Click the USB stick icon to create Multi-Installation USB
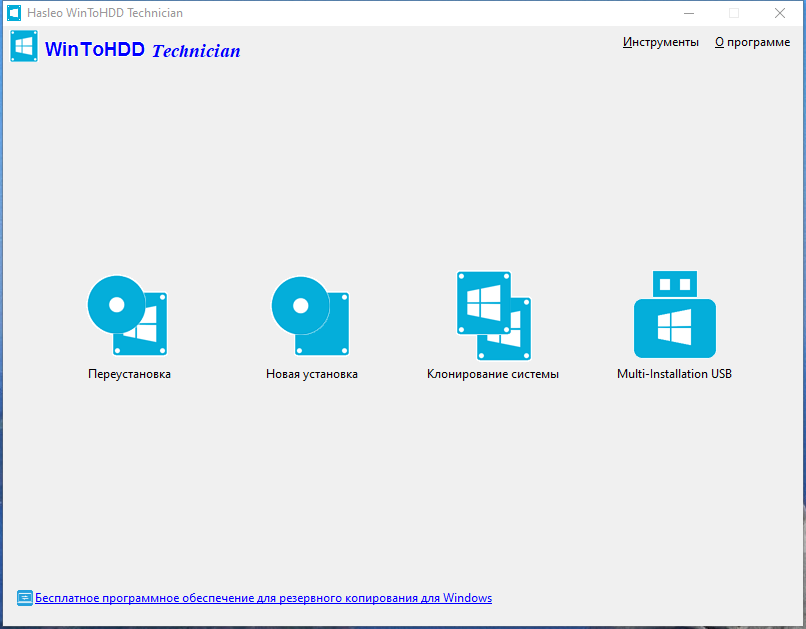 [674, 314]
